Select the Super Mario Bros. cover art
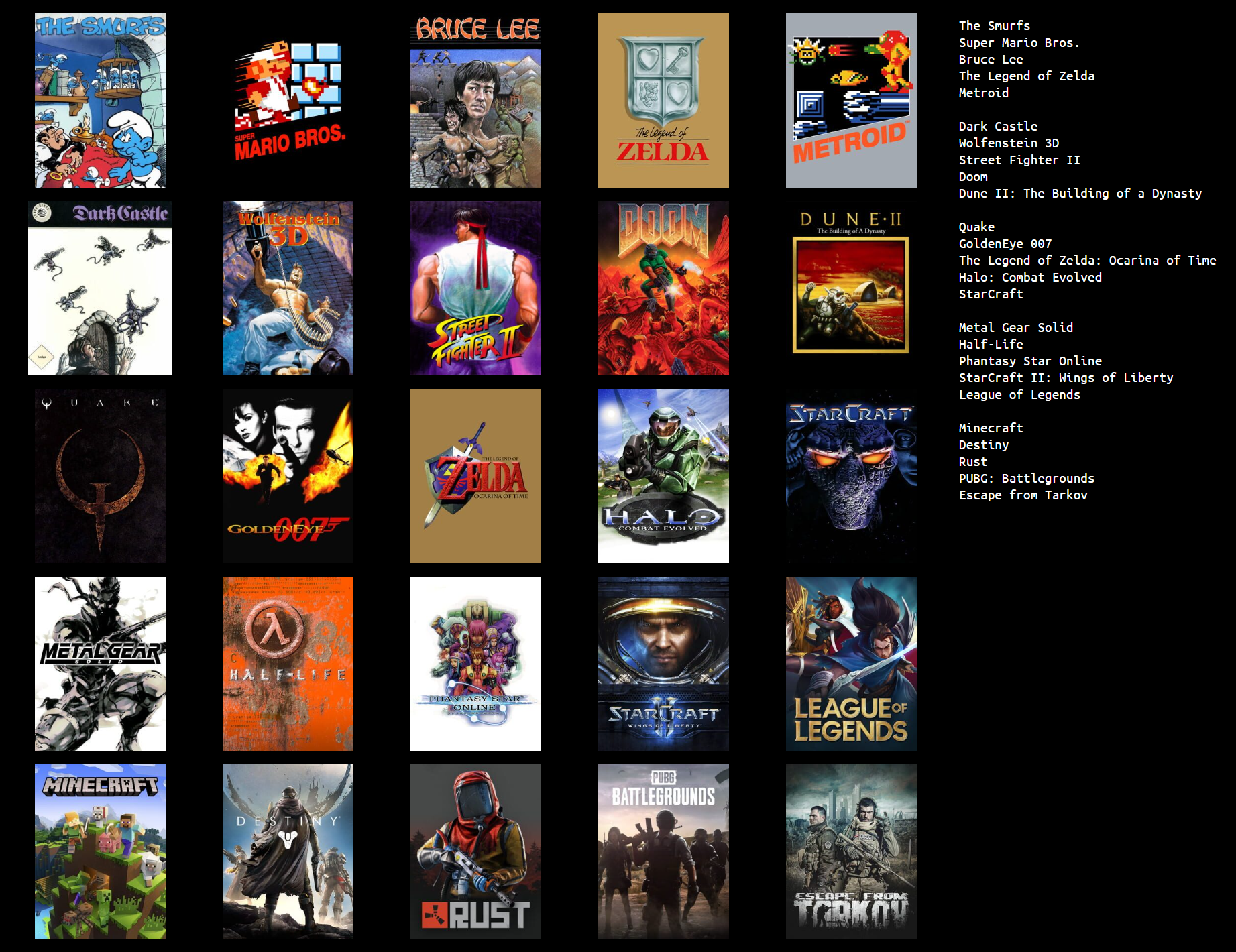Screen dimensions: 1236x952 288,101
